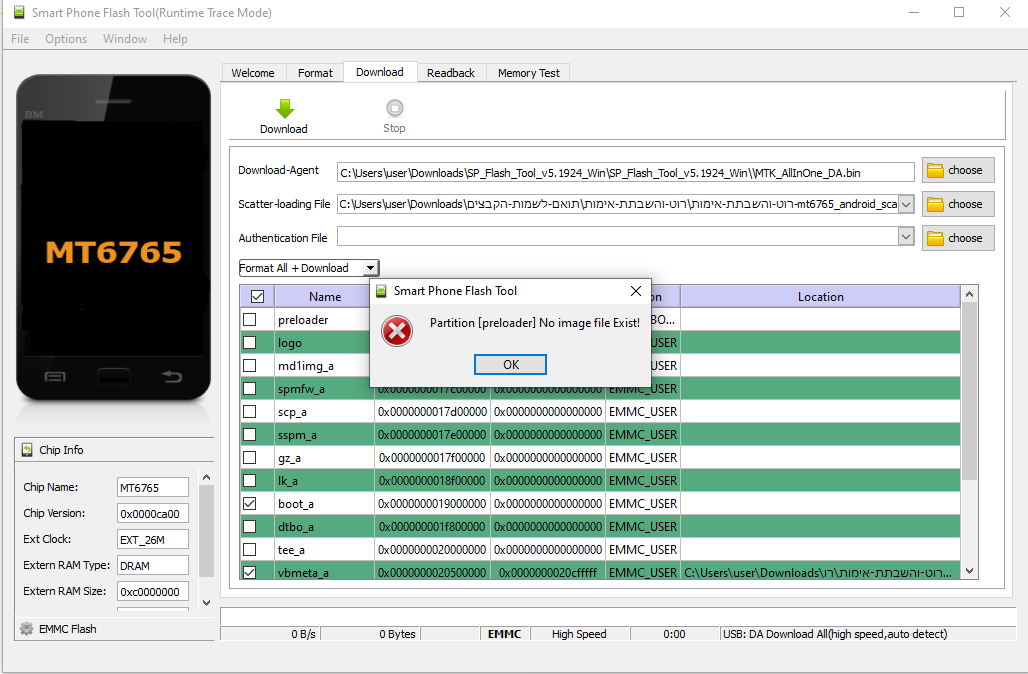Click the Chip Info panel icon
Screen dimensions: 1028x674
coord(27,450)
